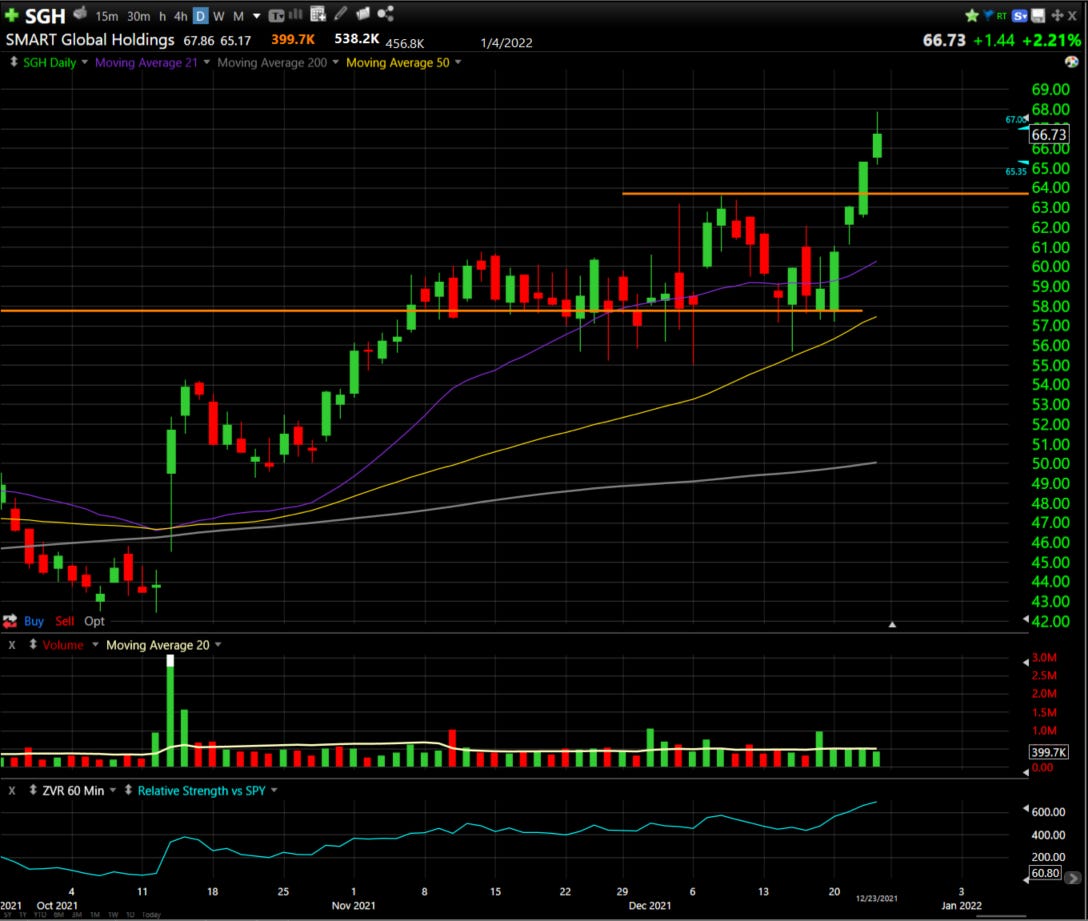
Task: Click the Opt options button
Action: (x=94, y=621)
